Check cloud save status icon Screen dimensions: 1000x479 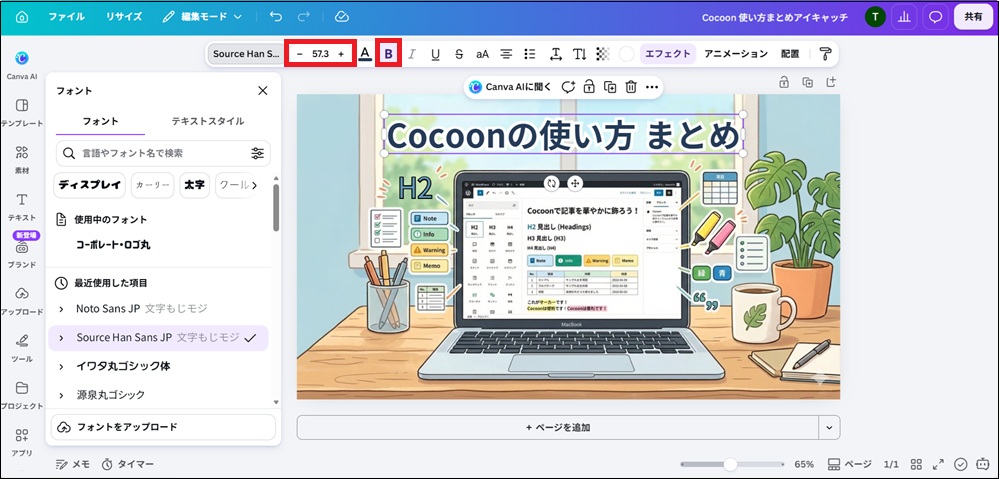click(x=342, y=17)
